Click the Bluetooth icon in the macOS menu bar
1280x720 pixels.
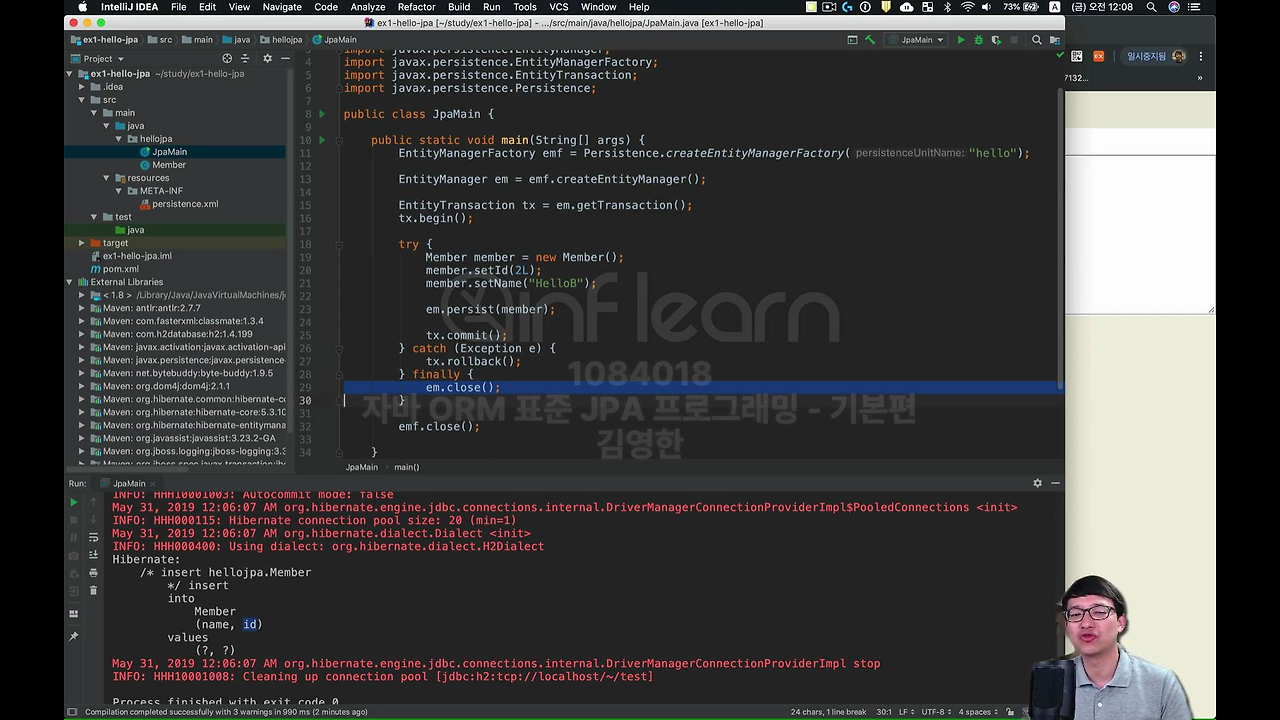(947, 7)
